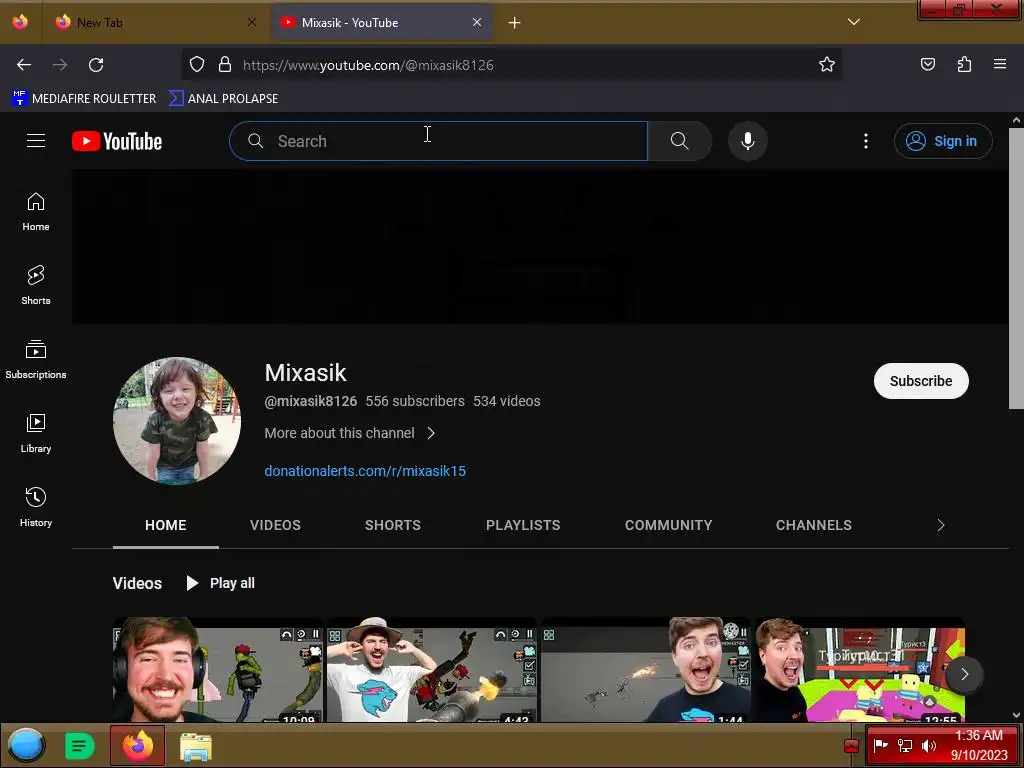Click the page vertical scrollbar thumb
Image resolution: width=1024 pixels, height=768 pixels.
1016,268
